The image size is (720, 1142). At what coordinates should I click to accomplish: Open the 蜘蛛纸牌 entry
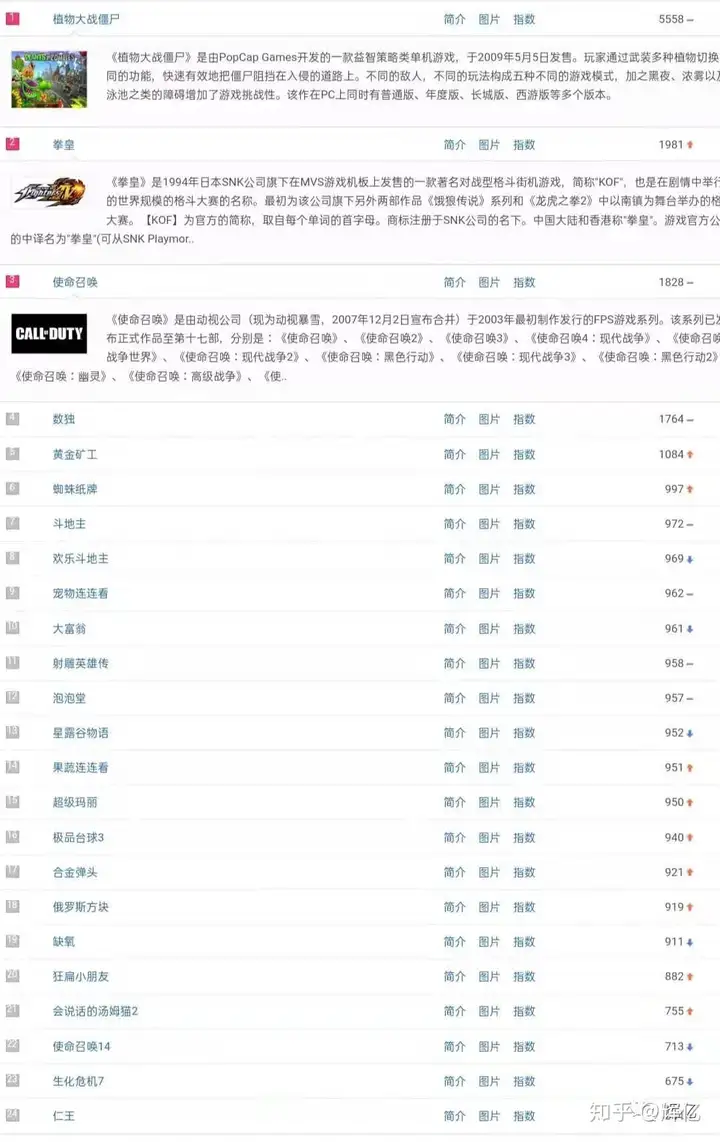(x=75, y=489)
